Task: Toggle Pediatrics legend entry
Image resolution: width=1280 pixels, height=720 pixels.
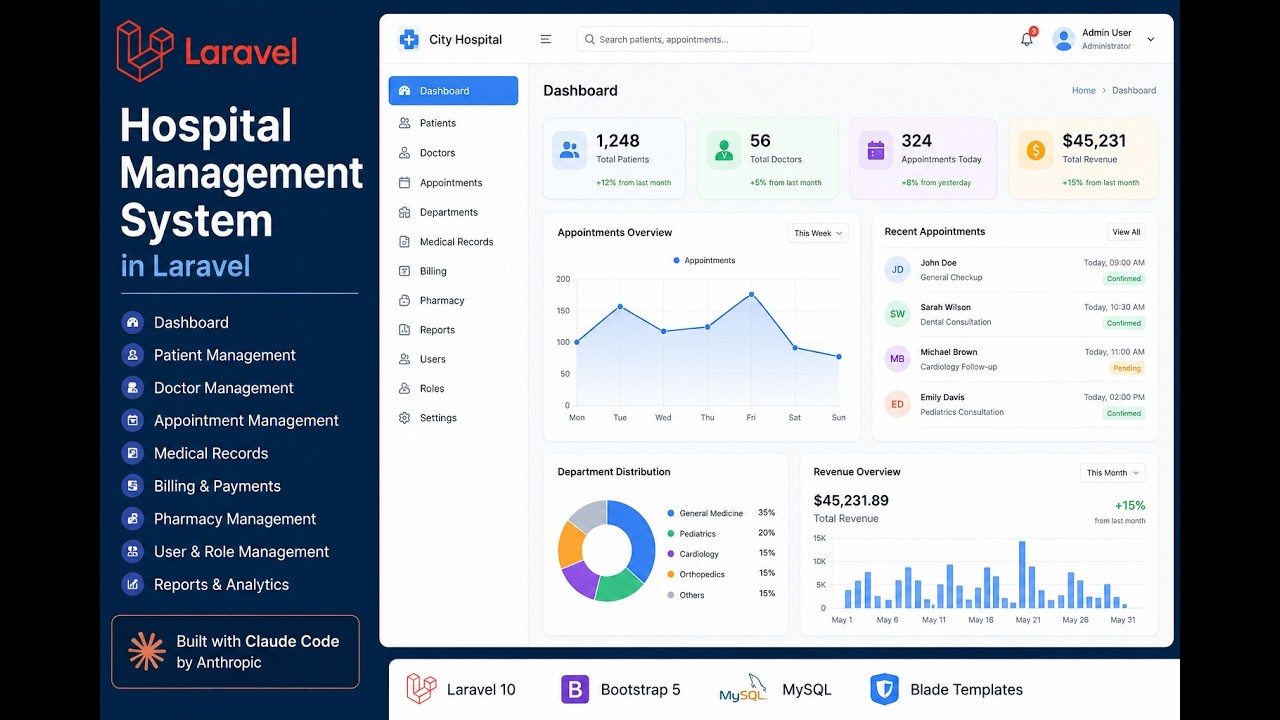Action: pos(691,534)
